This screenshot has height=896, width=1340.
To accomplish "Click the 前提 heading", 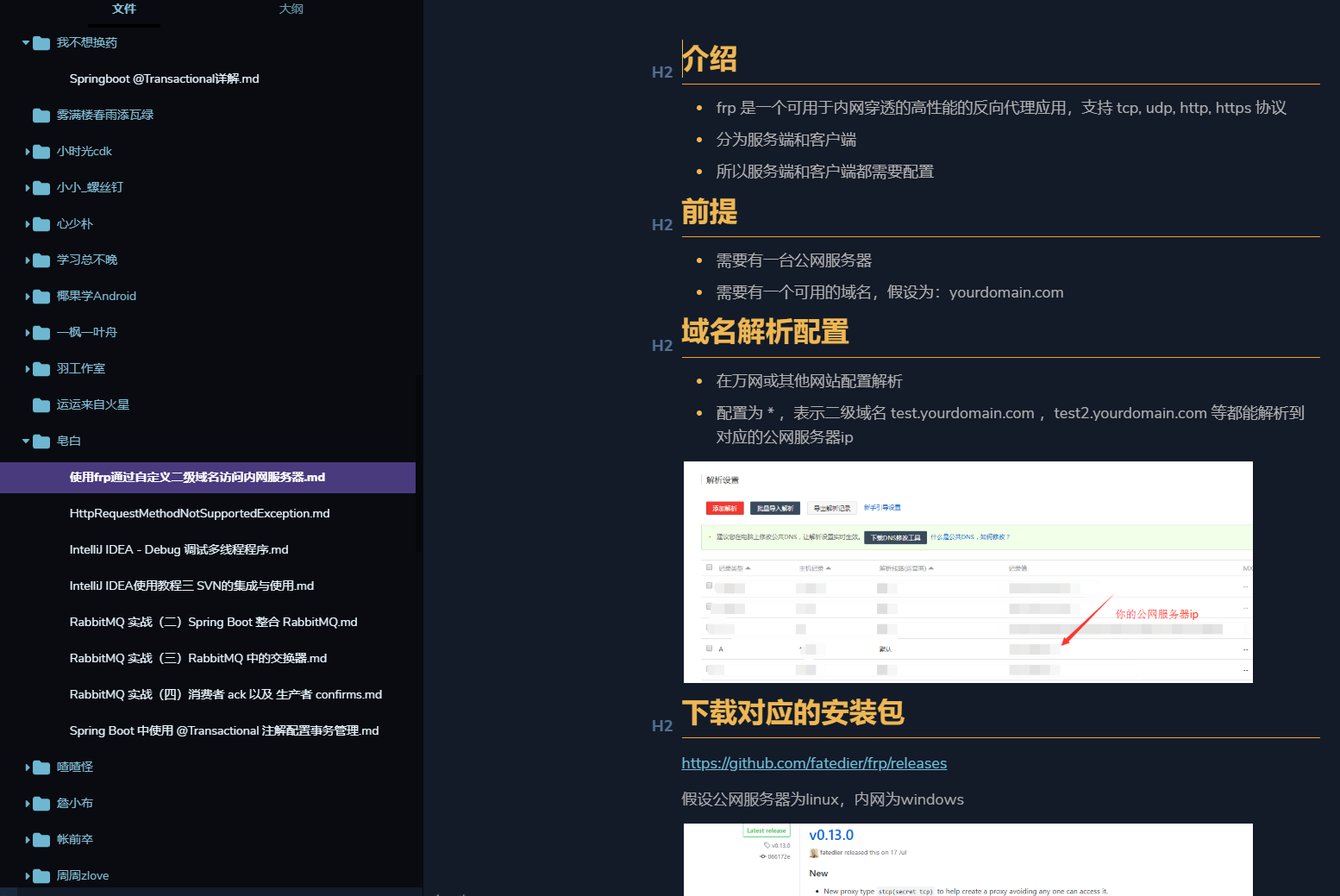I will (710, 211).
